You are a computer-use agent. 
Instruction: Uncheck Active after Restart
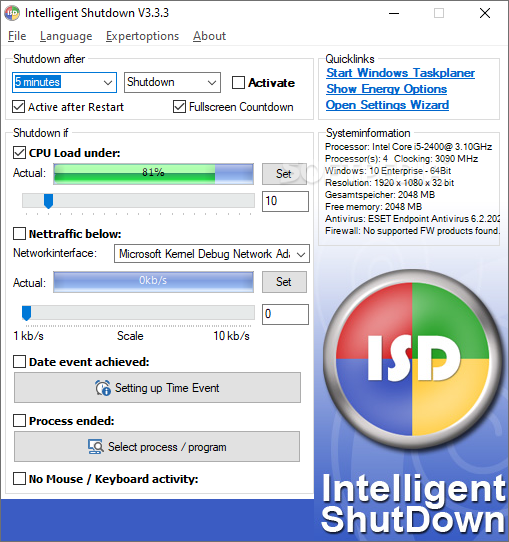click(19, 107)
